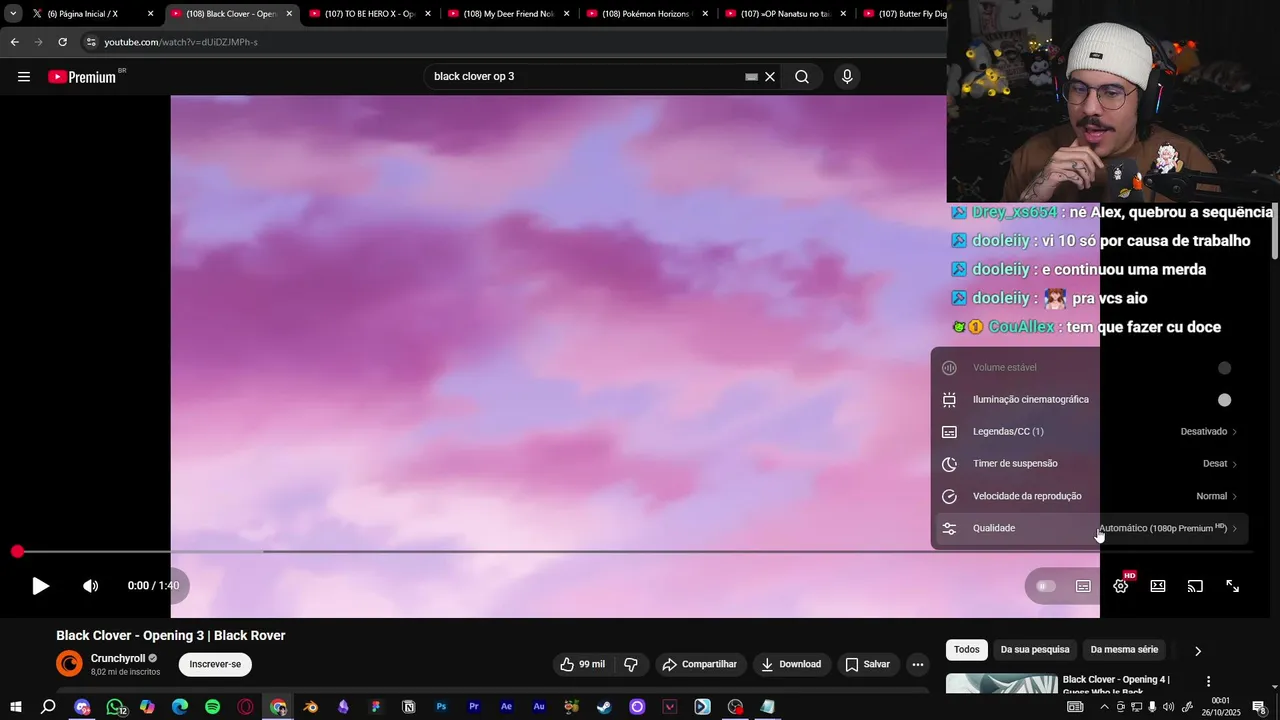This screenshot has height=720, width=1280.
Task: Open Qualidade submenu
Action: [x=1090, y=528]
